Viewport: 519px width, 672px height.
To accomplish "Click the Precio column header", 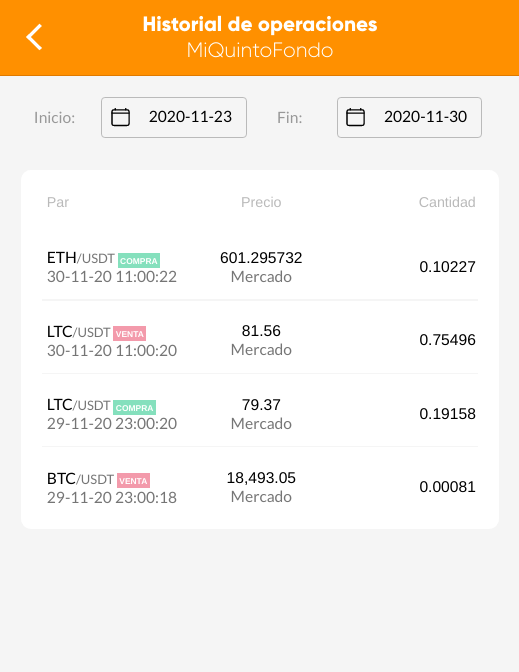I will [261, 202].
